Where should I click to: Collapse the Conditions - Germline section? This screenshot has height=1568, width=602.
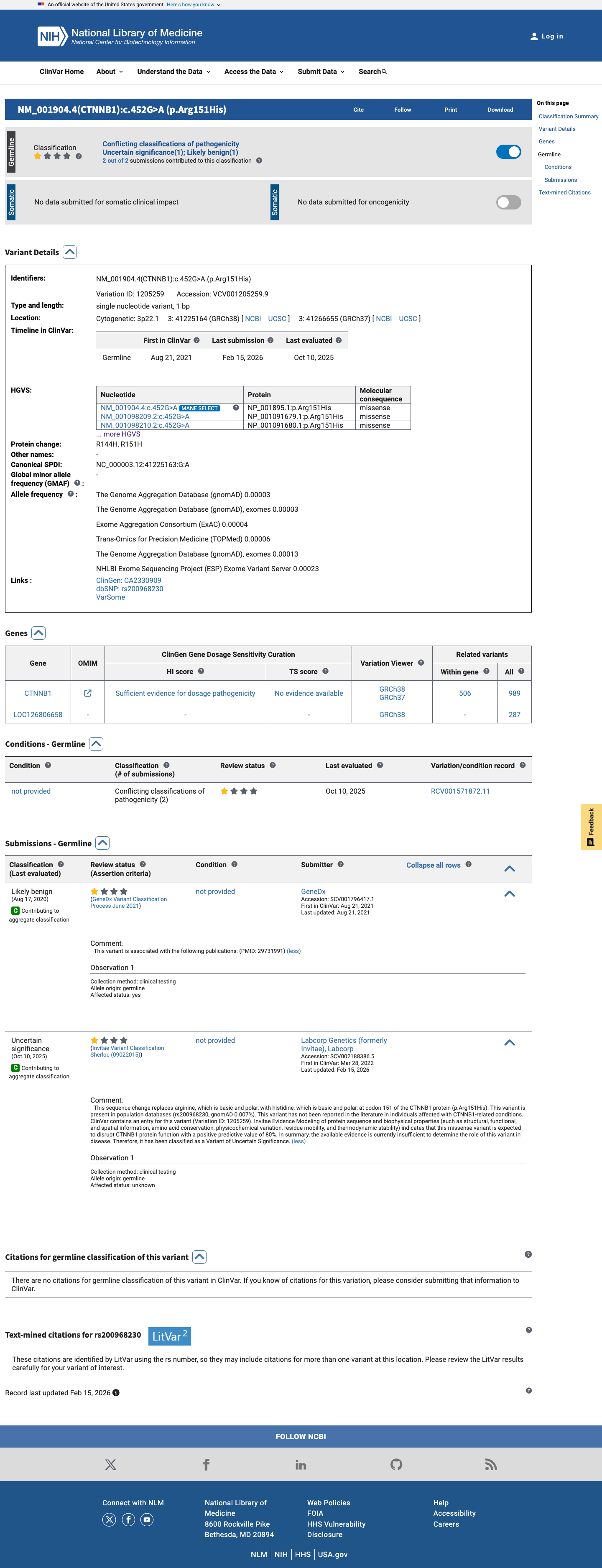click(96, 744)
